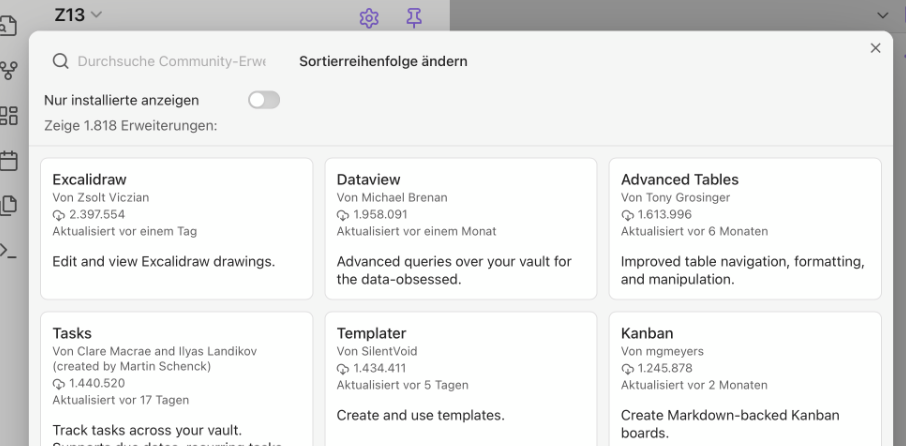Close the community plugins dialog
906x446 pixels.
[876, 48]
